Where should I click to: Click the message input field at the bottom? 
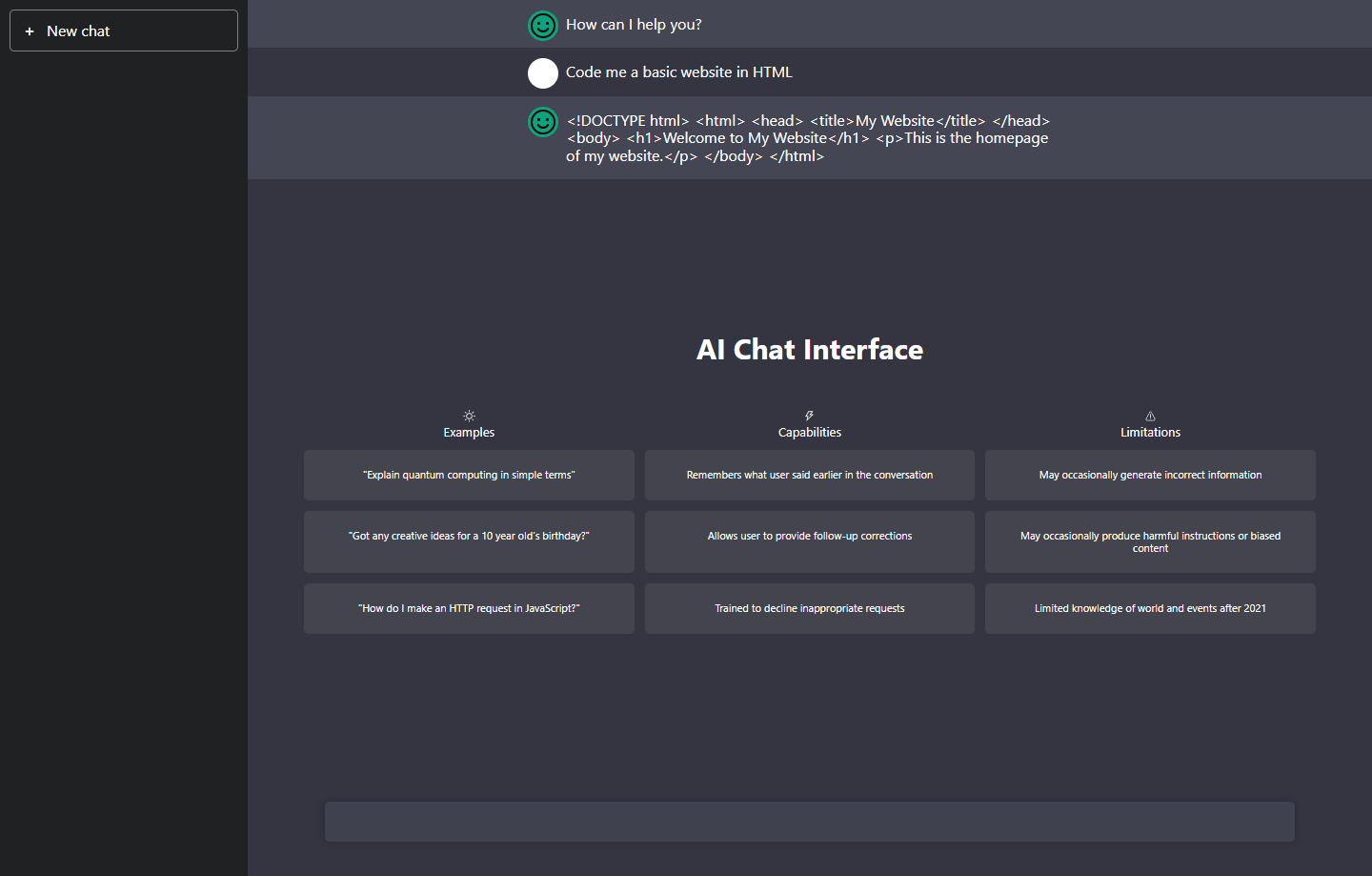[809, 821]
